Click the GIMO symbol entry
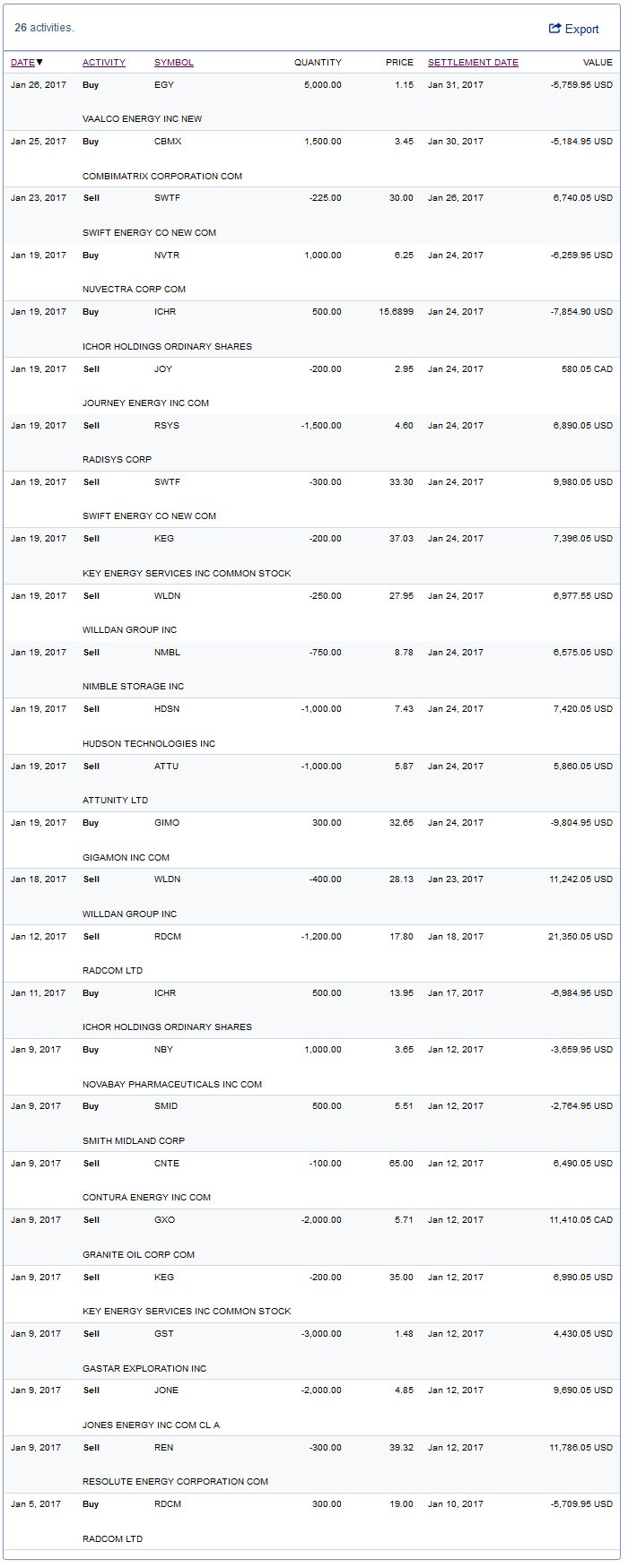Screen dimensions: 628x1568 pos(167,823)
